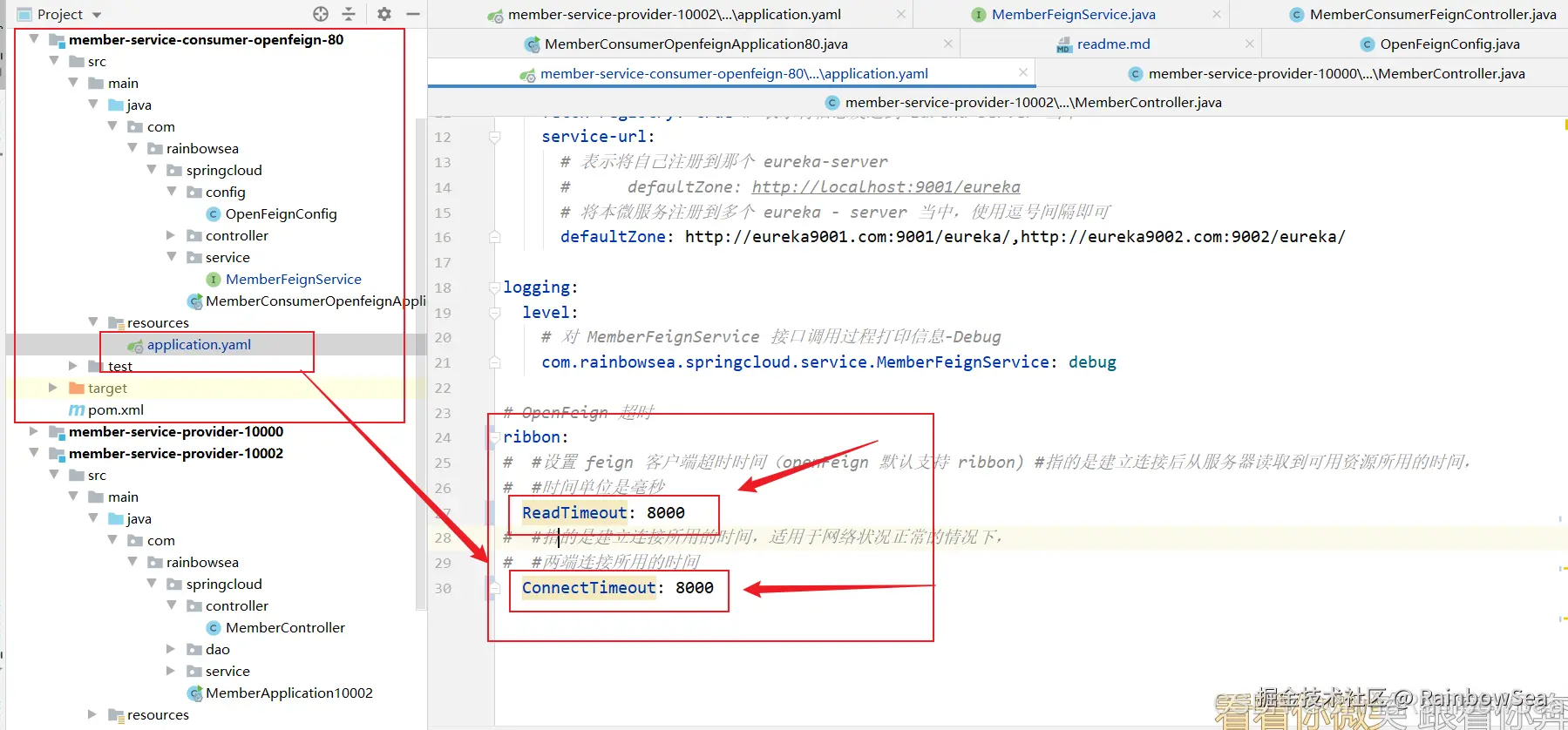The width and height of the screenshot is (1568, 730).
Task: Switch to provider-10000 MemberController.java tab
Action: tap(1336, 73)
